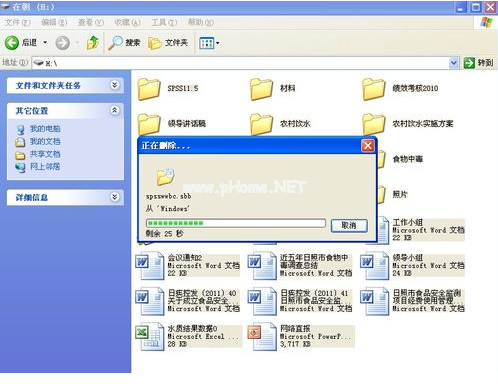
Task: Open the 农村饮水实施方案 folder
Action: pyautogui.click(x=373, y=124)
